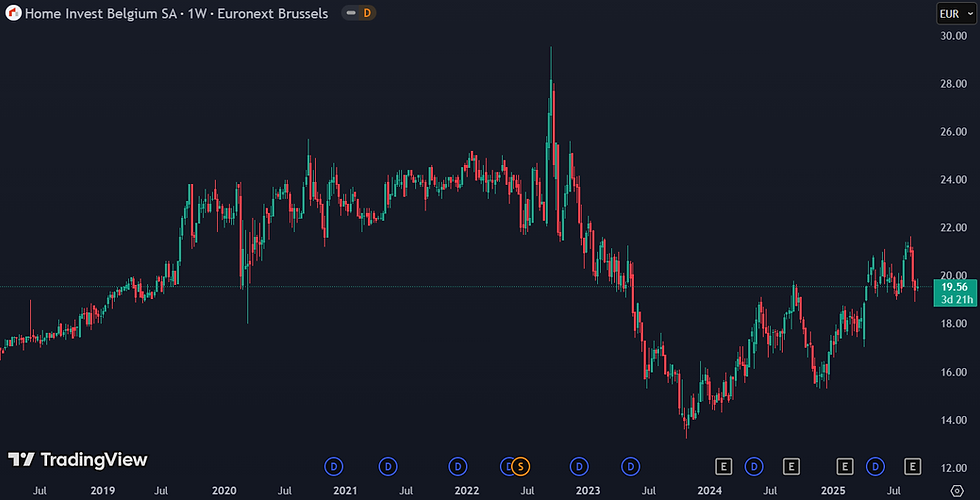Click the 2025 time axis label
This screenshot has width=980, height=500.
(x=832, y=491)
